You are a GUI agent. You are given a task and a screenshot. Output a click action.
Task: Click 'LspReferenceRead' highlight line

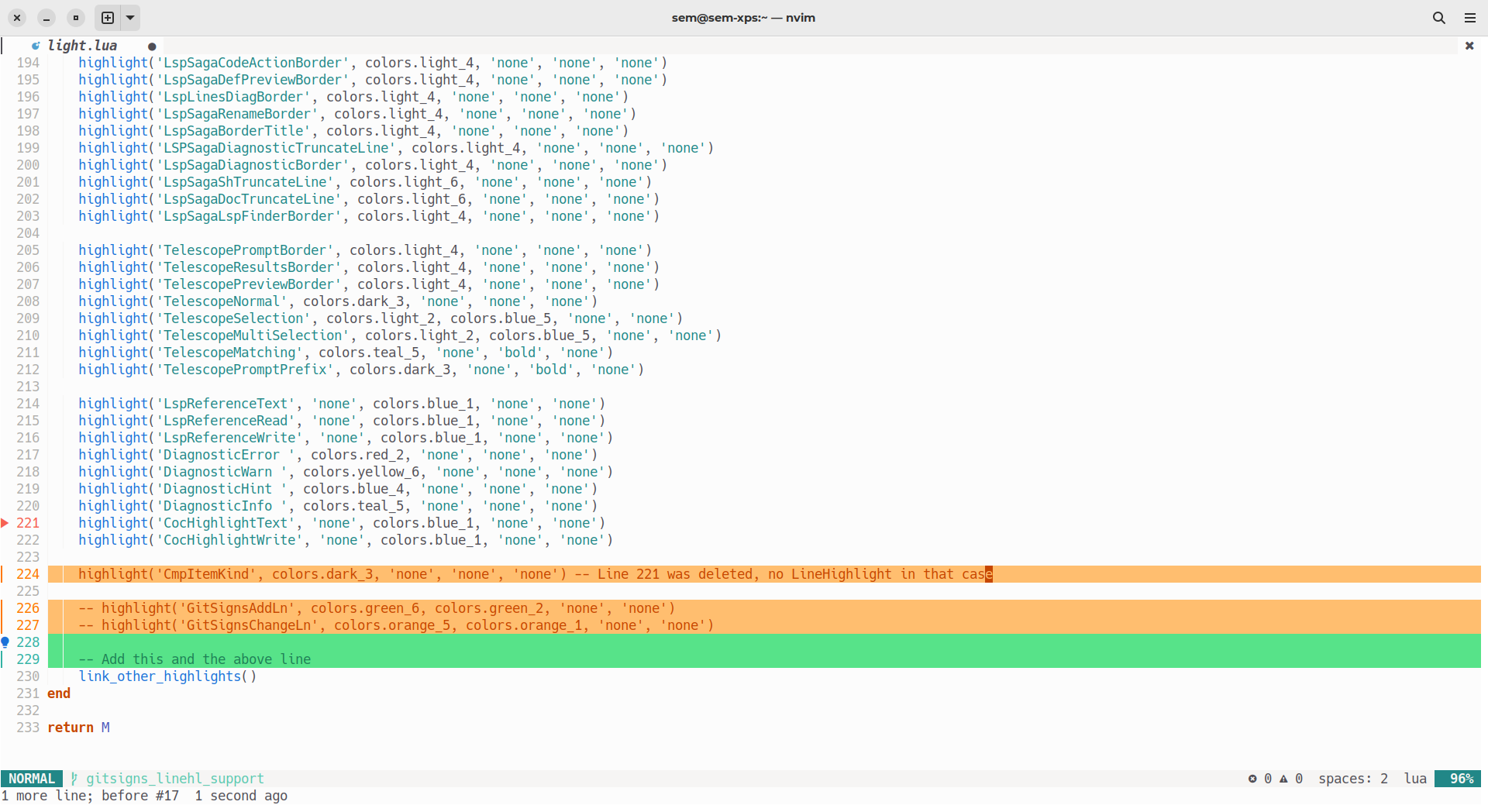[342, 421]
